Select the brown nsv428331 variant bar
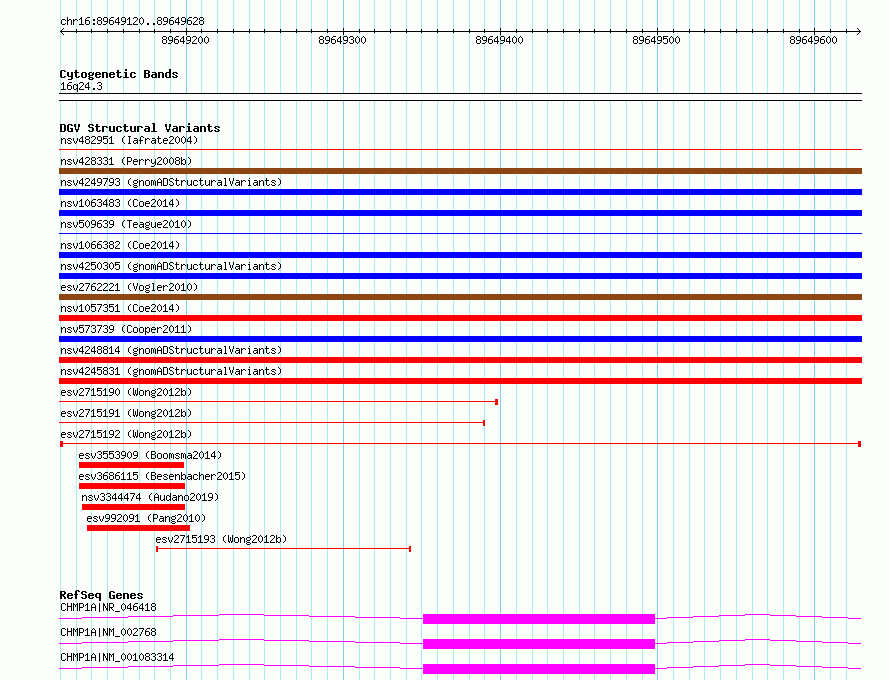The height and width of the screenshot is (680, 890). coord(460,171)
